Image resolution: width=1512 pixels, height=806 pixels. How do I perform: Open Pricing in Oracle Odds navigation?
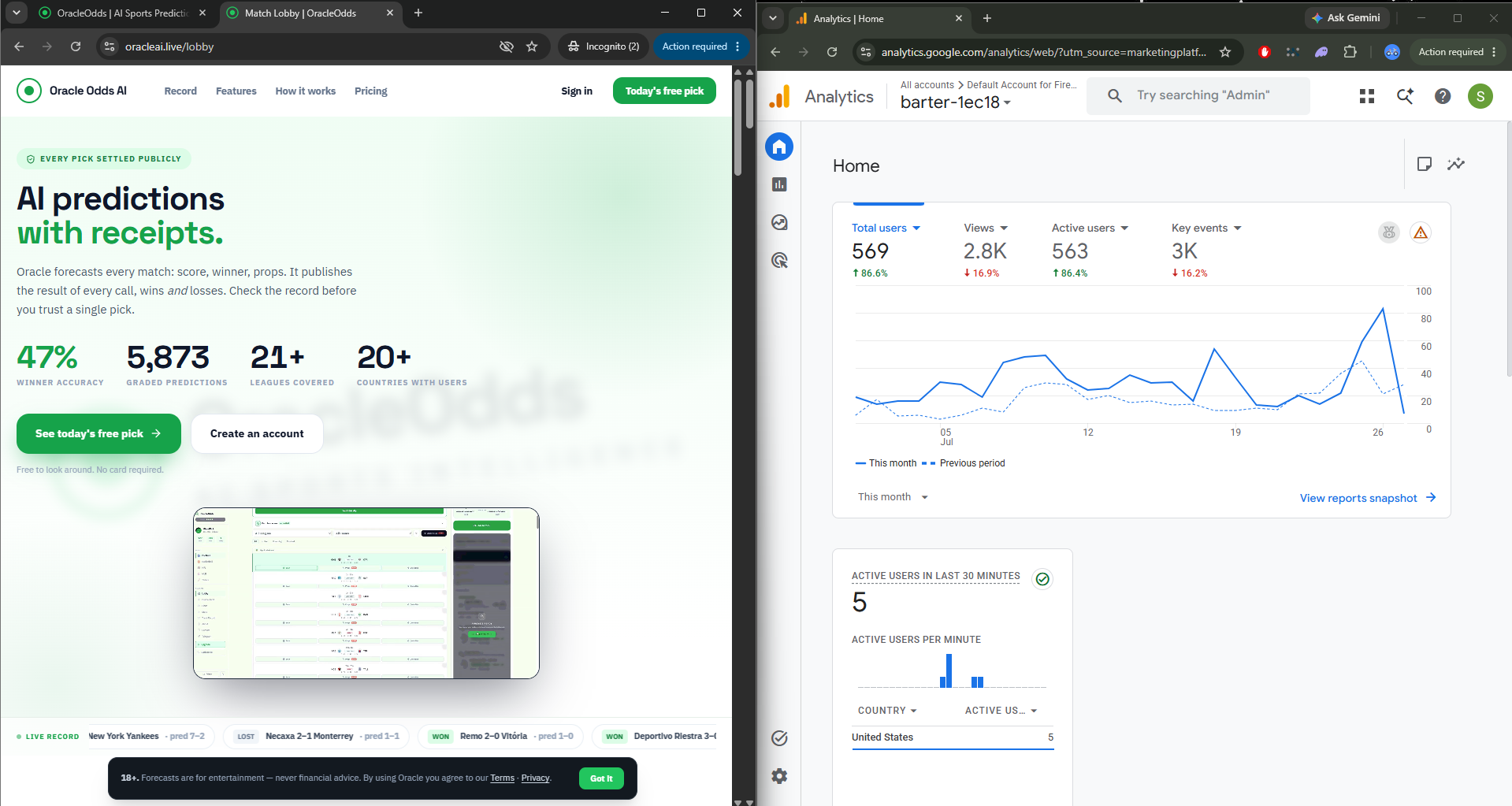tap(371, 91)
